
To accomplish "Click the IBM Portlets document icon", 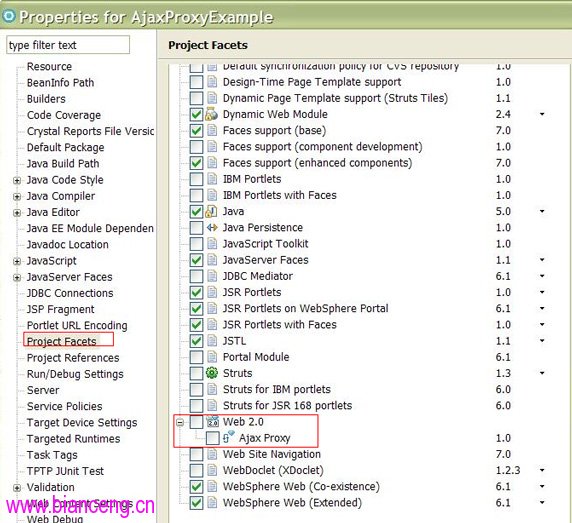I will pos(212,179).
